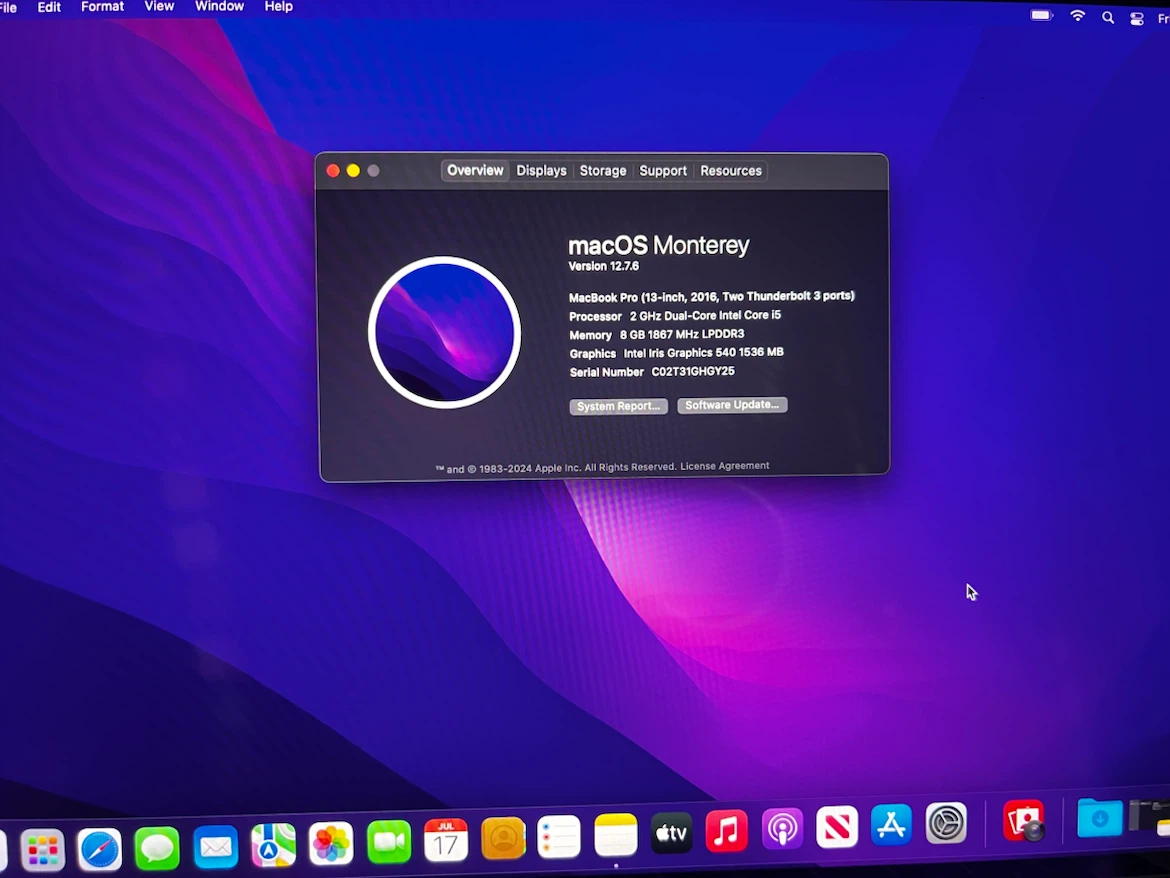Viewport: 1170px width, 878px height.
Task: Select the Overview tab
Action: click(x=475, y=170)
